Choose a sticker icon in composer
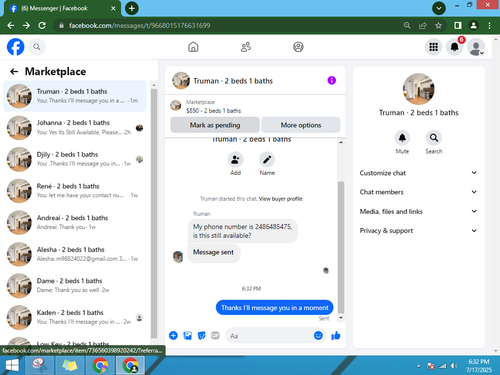This screenshot has height=375, width=500. tap(202, 335)
